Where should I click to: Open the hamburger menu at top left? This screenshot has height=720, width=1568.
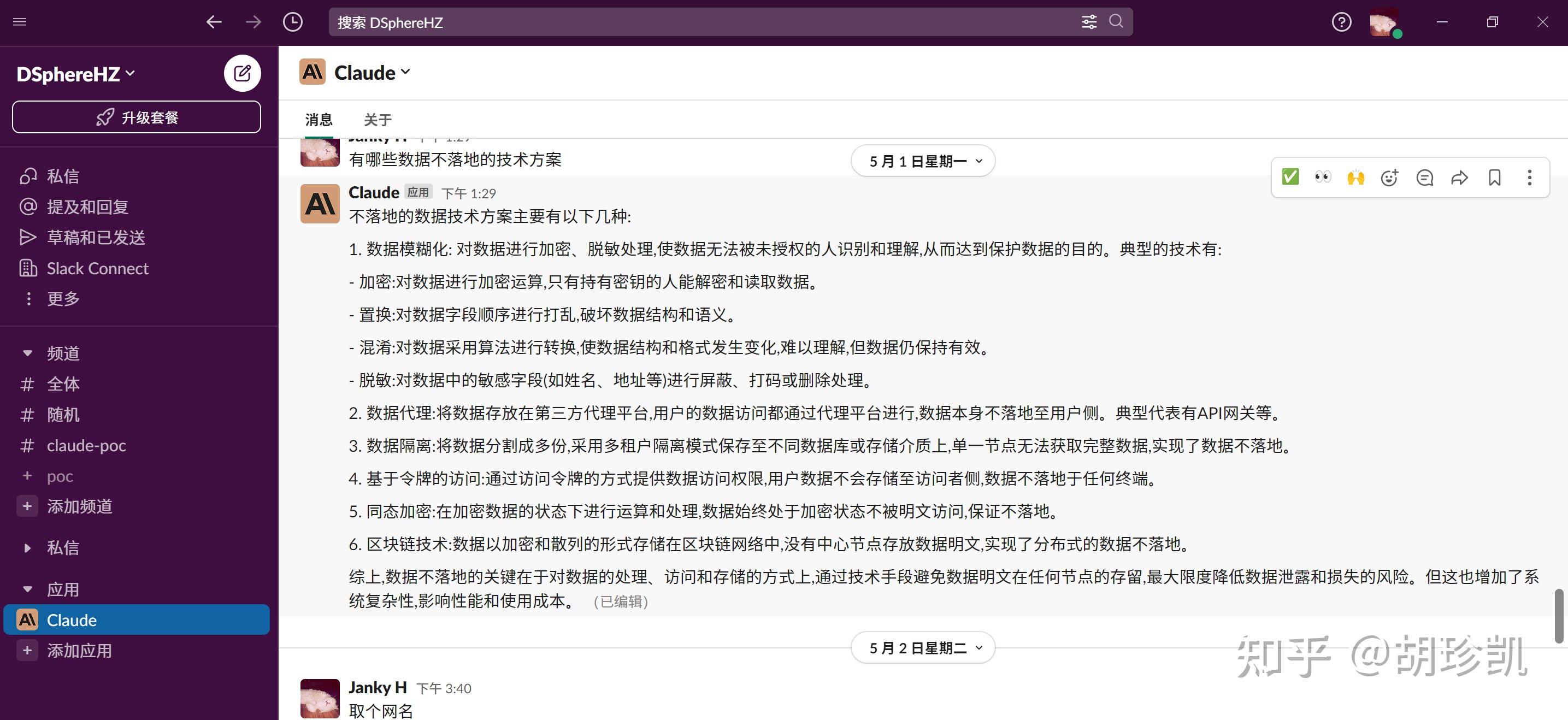coord(20,22)
